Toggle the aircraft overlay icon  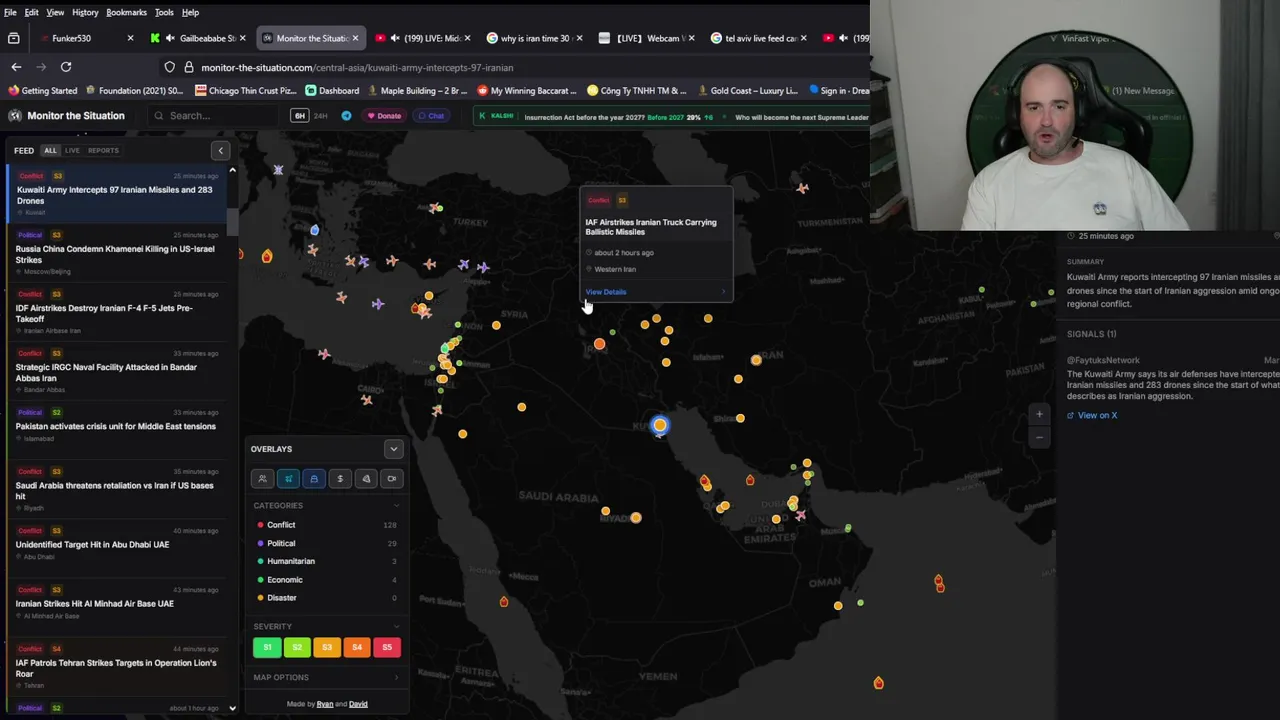coord(288,479)
